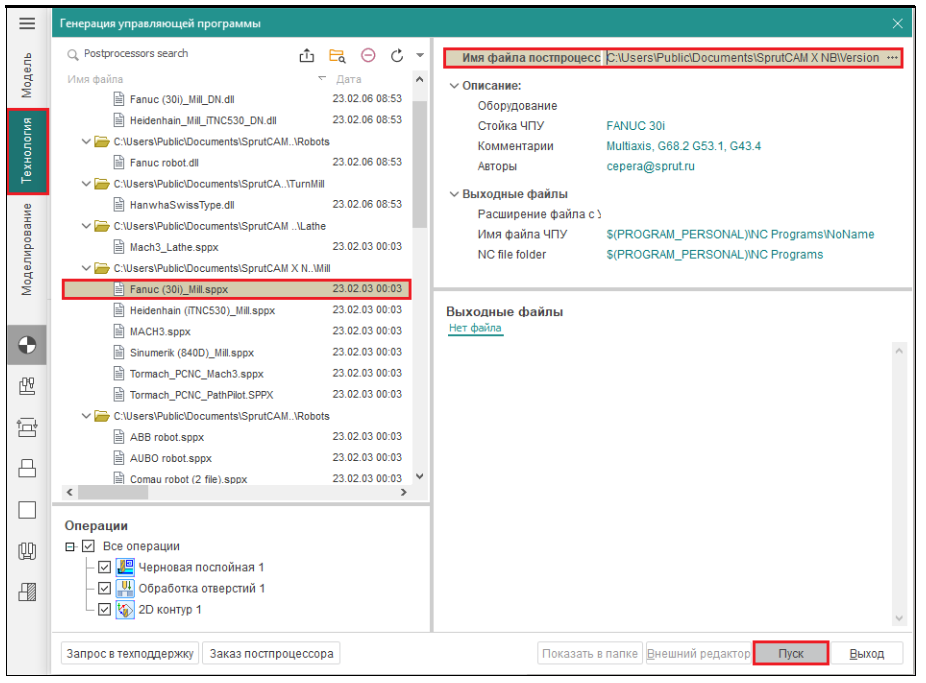Click the black-white circle sidebar icon

[x=27, y=345]
